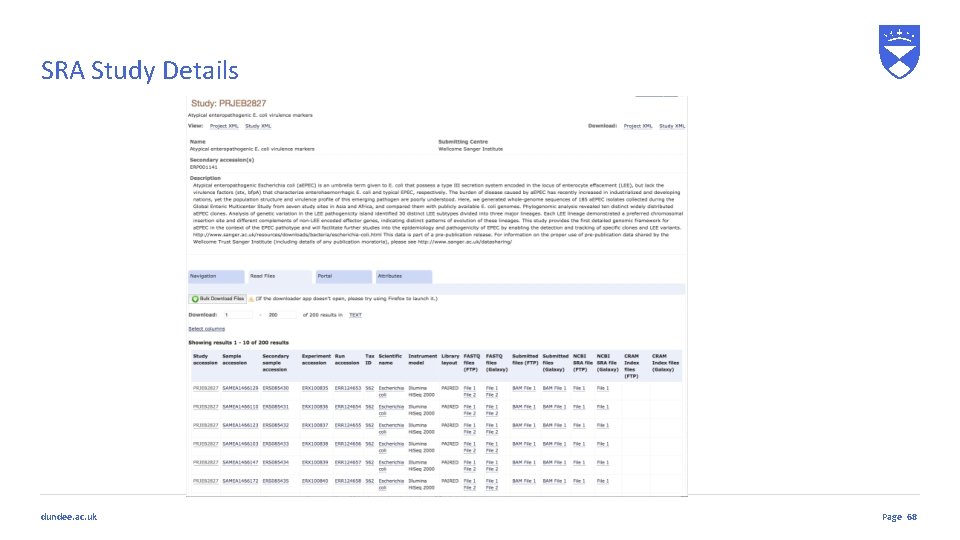Screen dimensions: 960x540
Task: Open sample accession SAMEA1466129 link
Action: point(240,388)
